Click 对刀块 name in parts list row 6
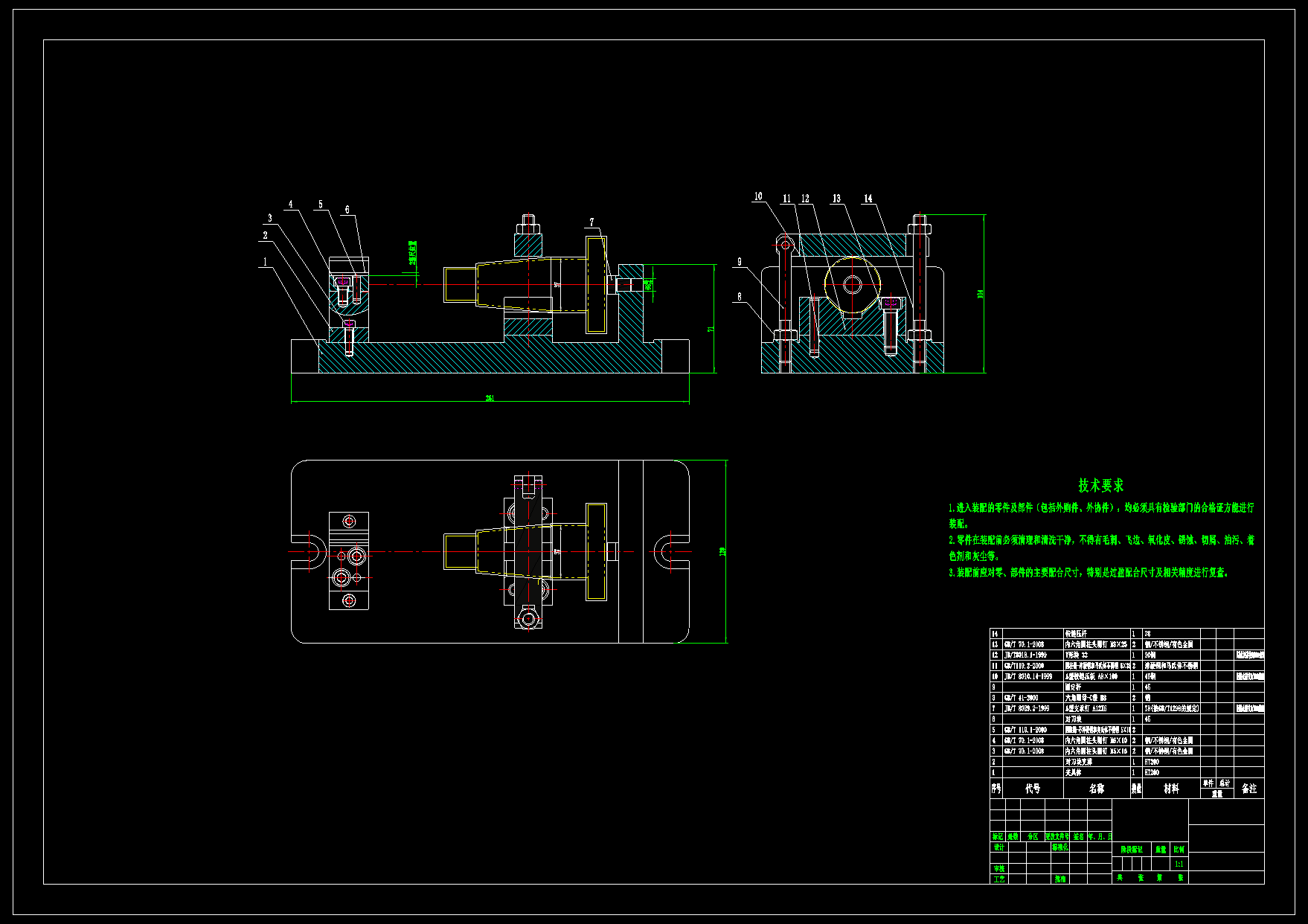Viewport: 1308px width, 924px height. point(1074,719)
